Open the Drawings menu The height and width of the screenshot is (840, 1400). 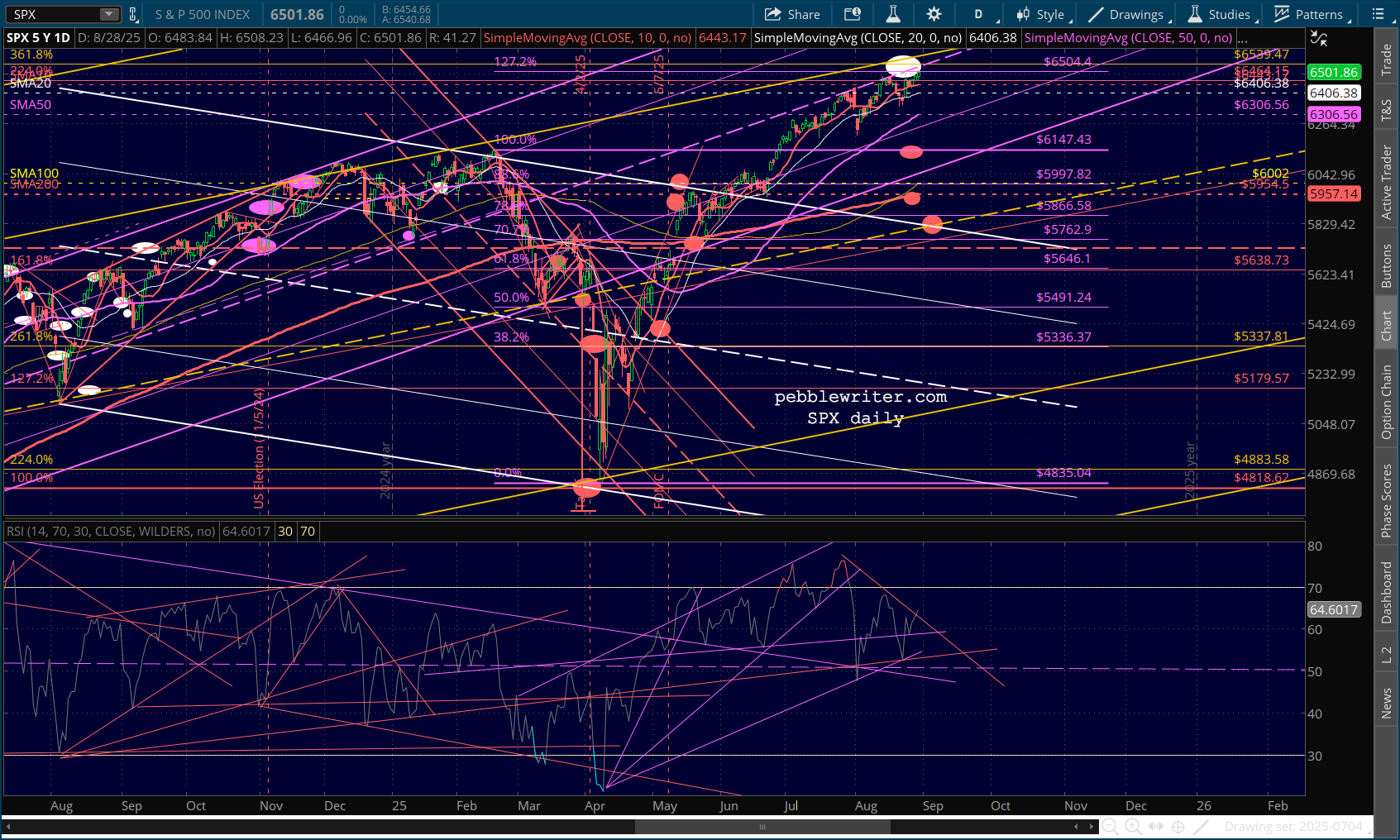click(x=1129, y=14)
